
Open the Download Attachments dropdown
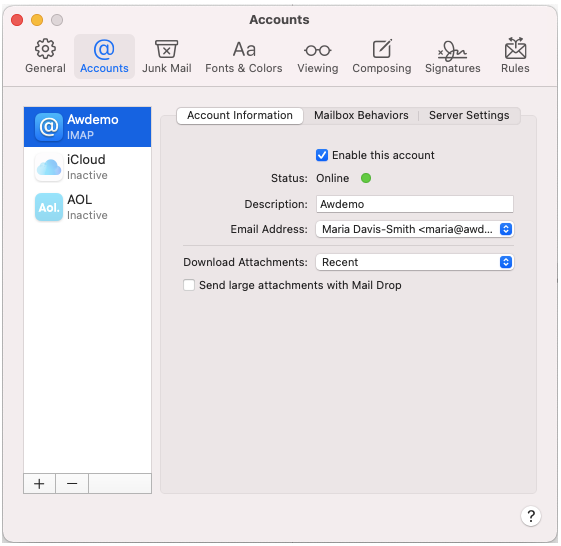click(x=415, y=262)
